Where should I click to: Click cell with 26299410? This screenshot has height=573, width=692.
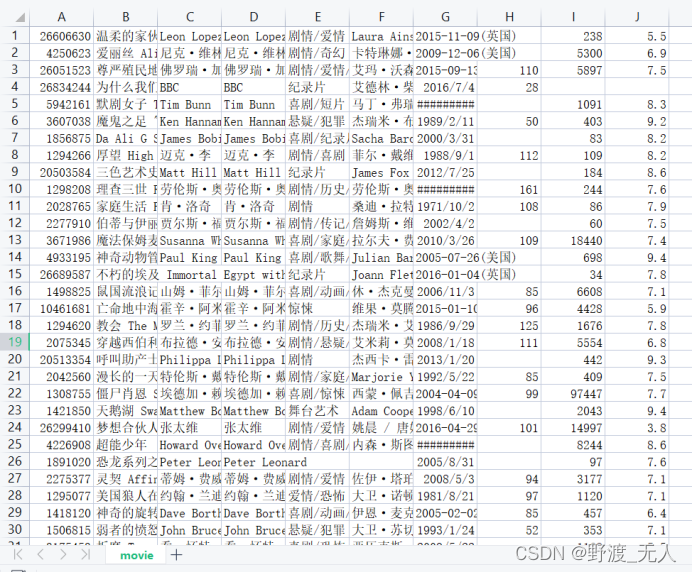point(61,428)
